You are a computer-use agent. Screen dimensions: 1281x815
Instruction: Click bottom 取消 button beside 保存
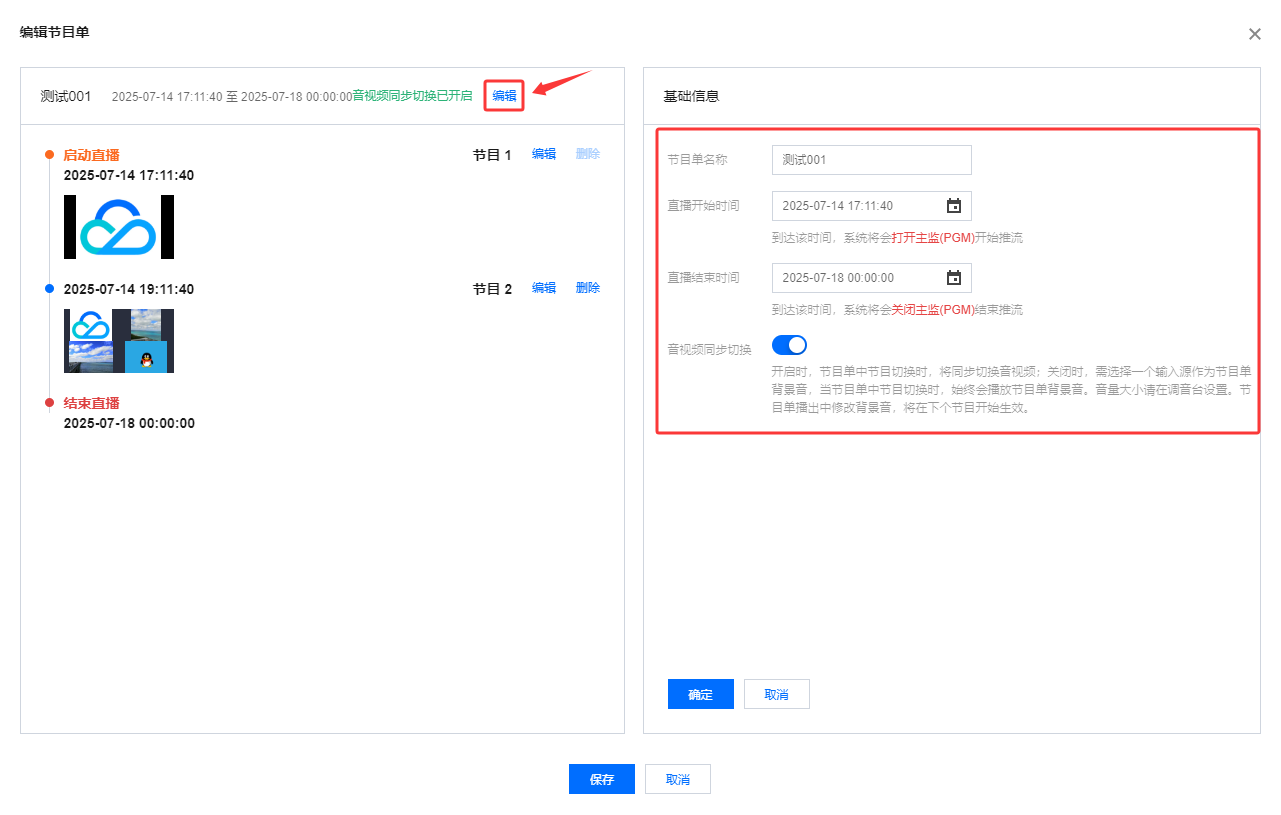tap(678, 779)
